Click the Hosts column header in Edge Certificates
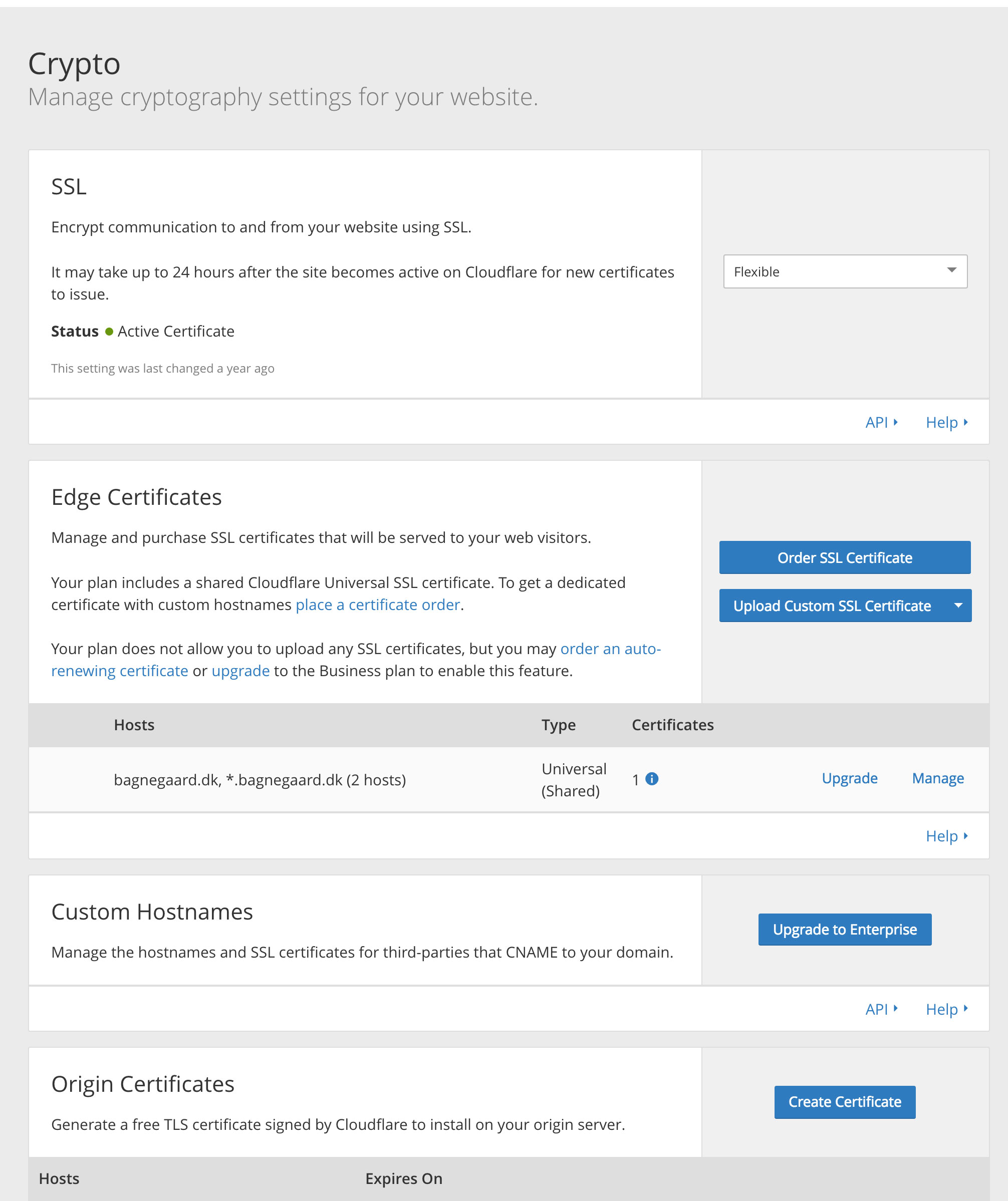Screen dimensions: 1008x1201 coord(134,725)
